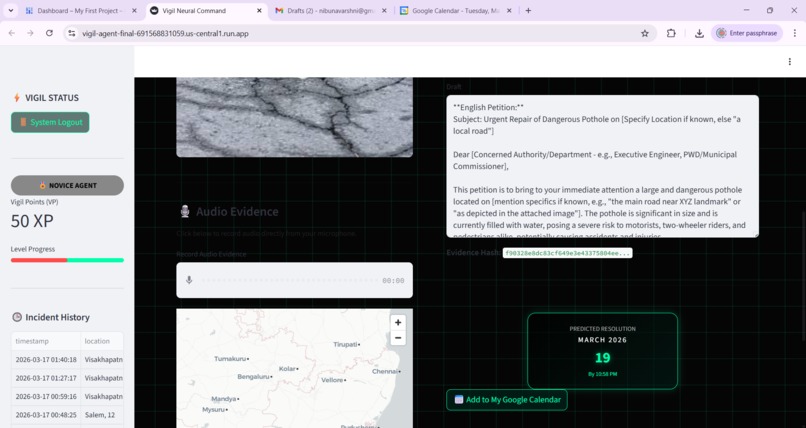Close the Vigil Neural Command tab
Viewport: 806px width, 428px height.
click(259, 10)
